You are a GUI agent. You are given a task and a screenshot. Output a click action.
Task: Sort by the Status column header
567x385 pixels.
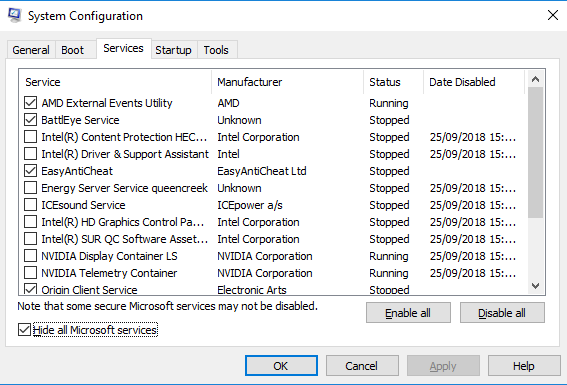pos(393,82)
